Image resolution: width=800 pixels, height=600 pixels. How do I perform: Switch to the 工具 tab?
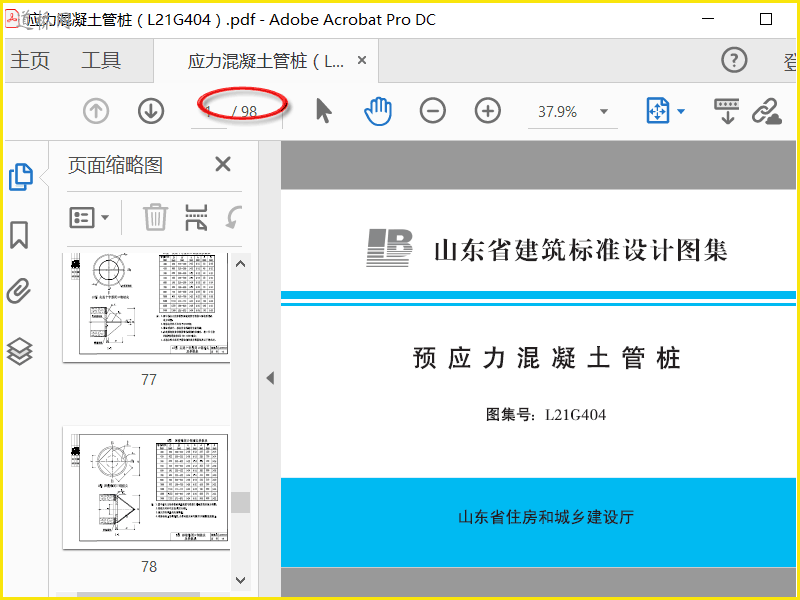click(x=101, y=61)
